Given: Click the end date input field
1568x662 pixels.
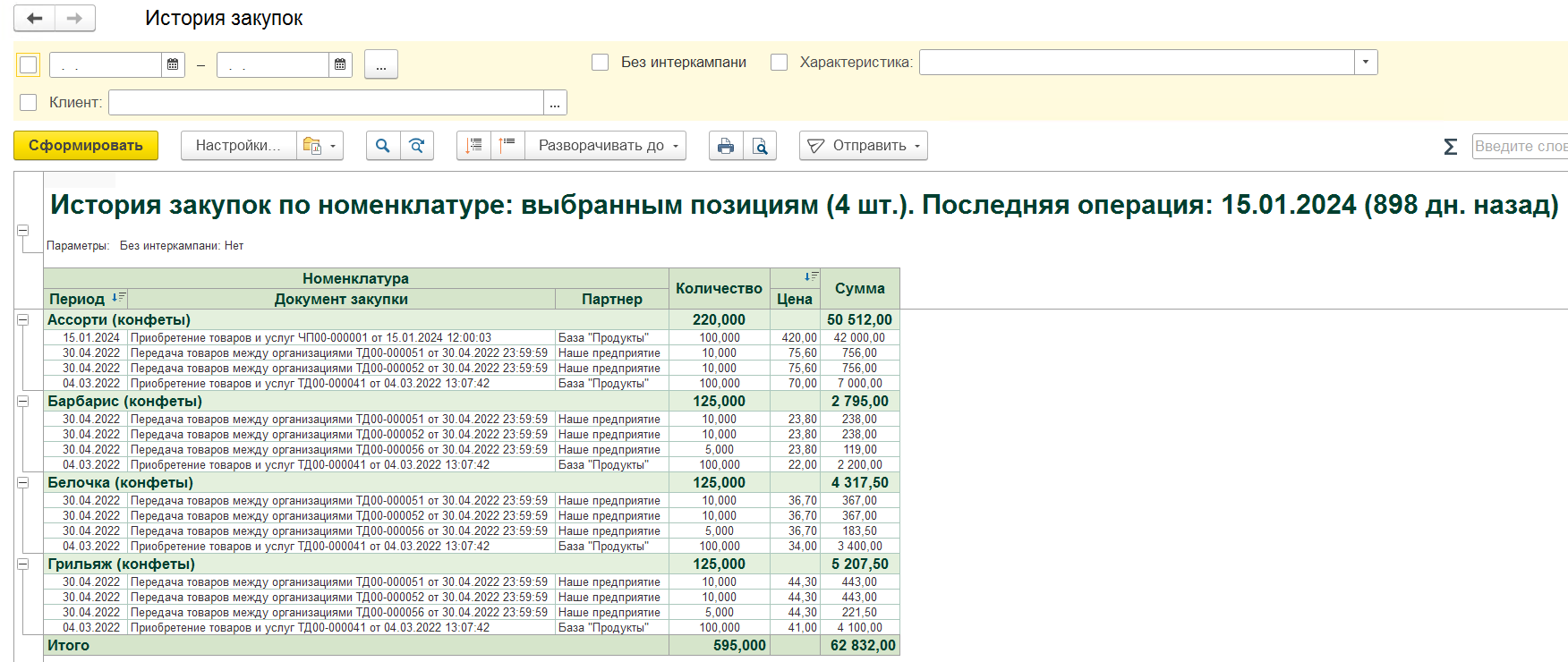Looking at the screenshot, I should (273, 64).
